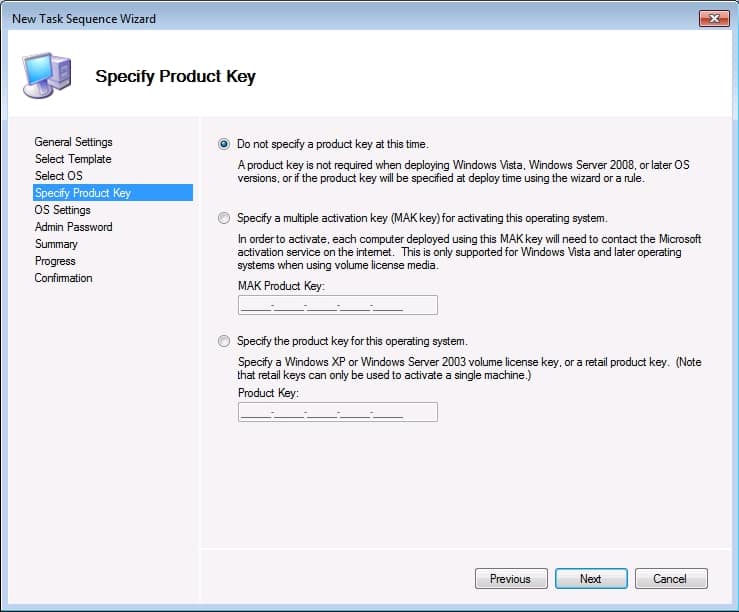Select the MAK key activation radio option
The height and width of the screenshot is (612, 739).
(x=224, y=218)
